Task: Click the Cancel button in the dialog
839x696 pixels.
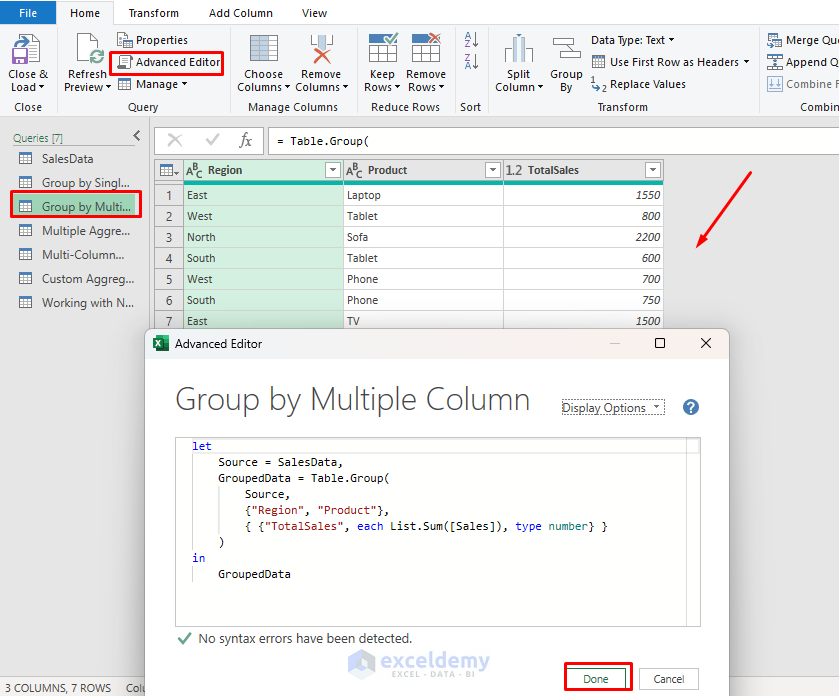Action: click(668, 679)
